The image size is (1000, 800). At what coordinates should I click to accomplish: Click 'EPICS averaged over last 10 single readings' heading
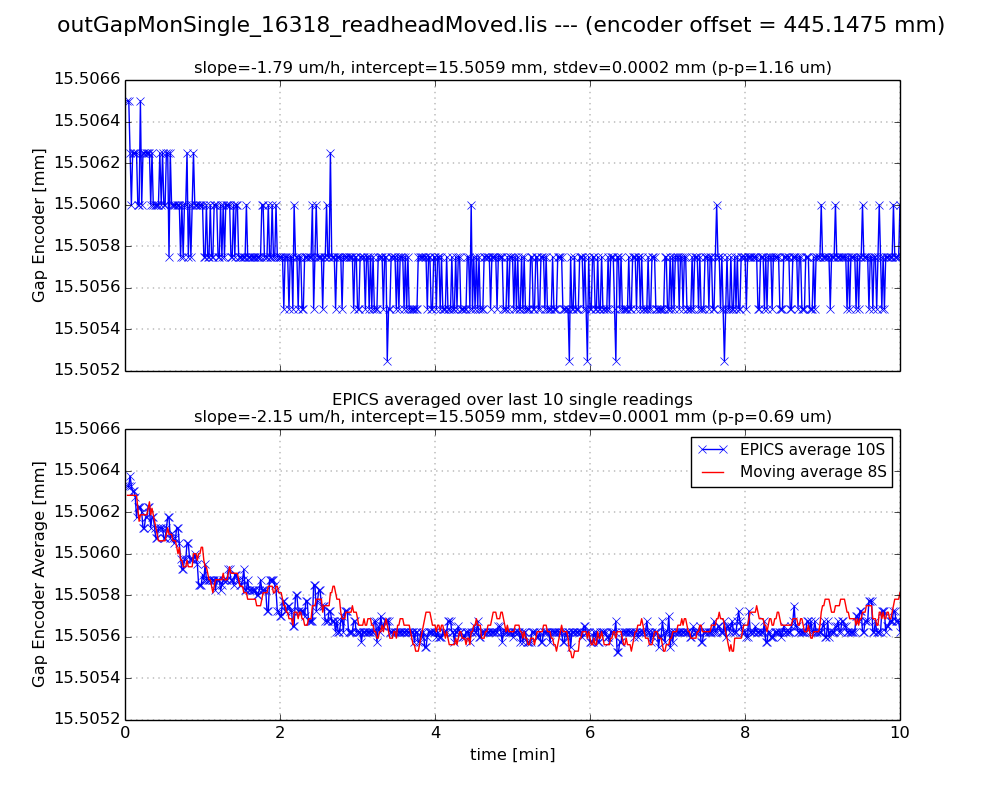(512, 400)
